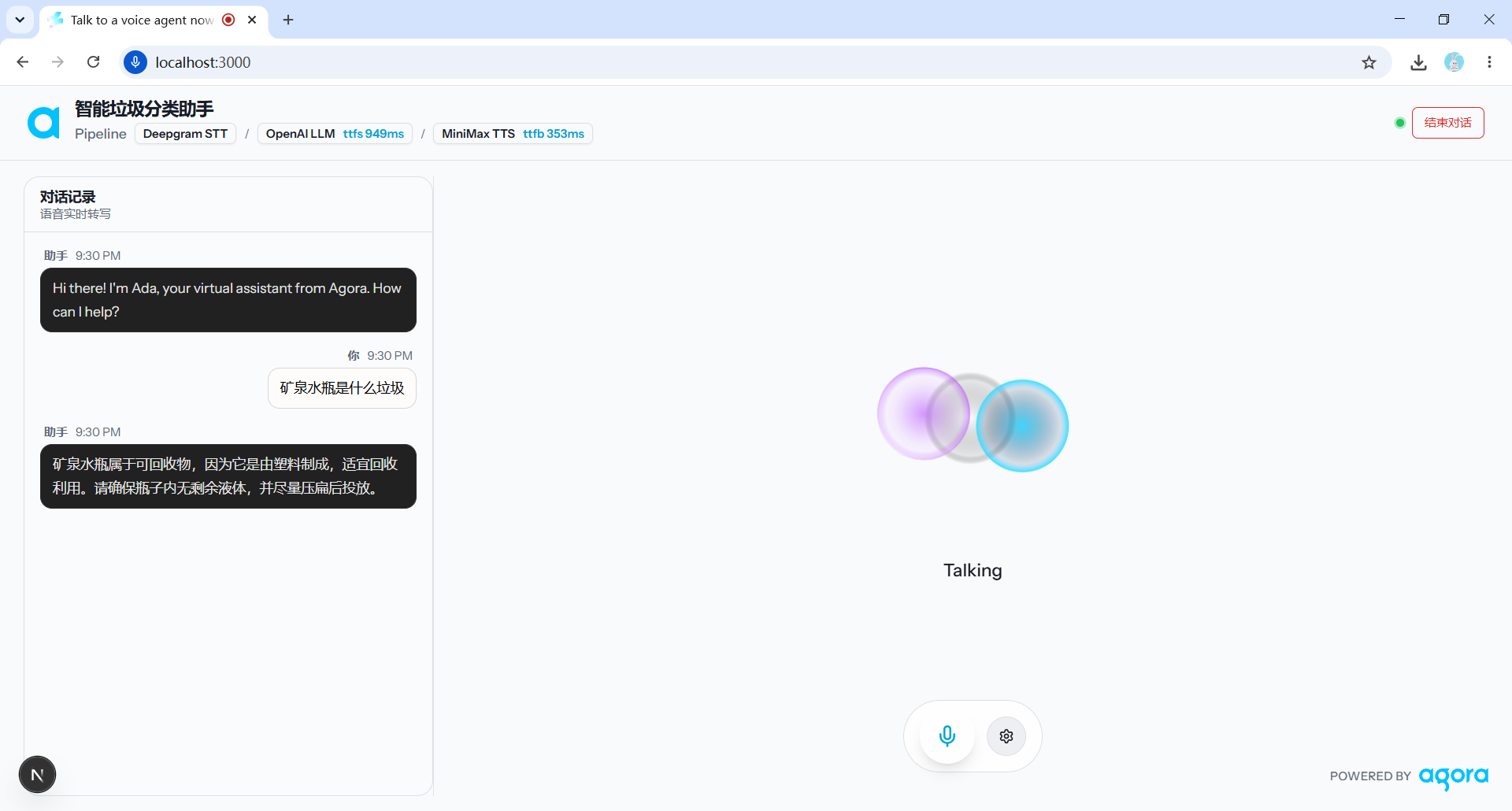Image resolution: width=1512 pixels, height=811 pixels.
Task: Click the ttfb 353ms latency value
Action: tap(554, 134)
